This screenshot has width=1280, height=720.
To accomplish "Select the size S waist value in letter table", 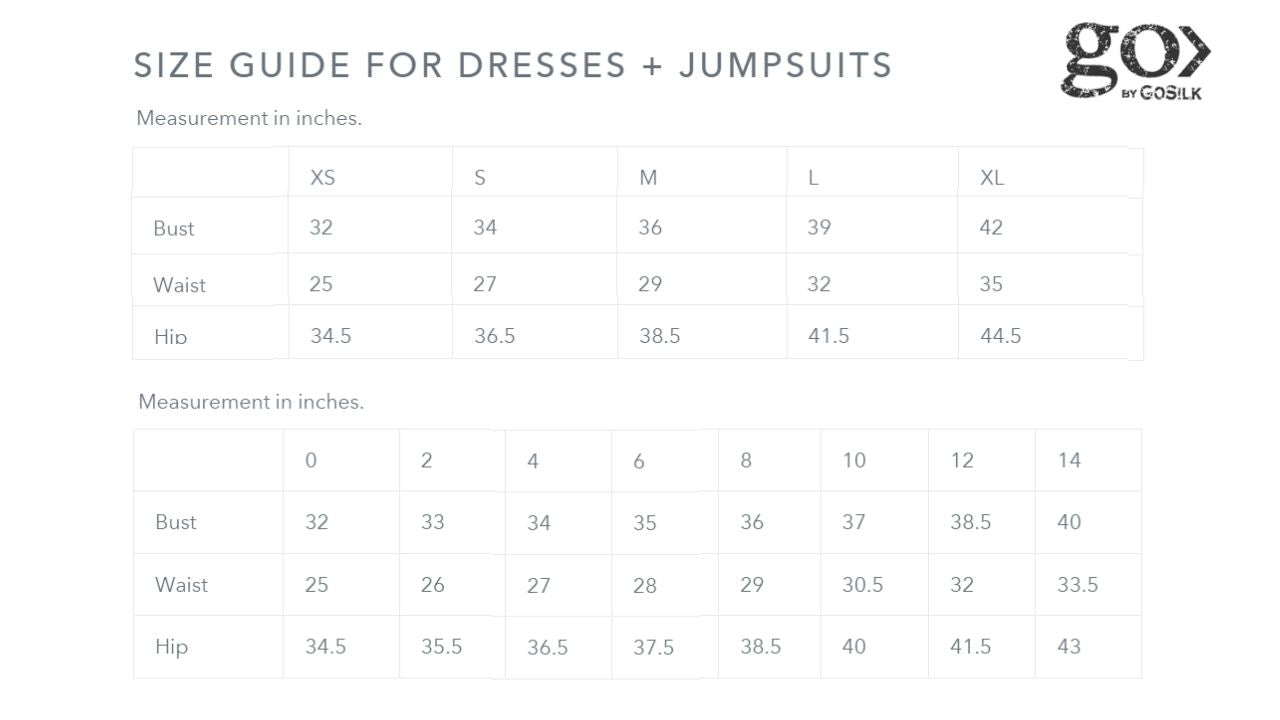I will tap(484, 284).
